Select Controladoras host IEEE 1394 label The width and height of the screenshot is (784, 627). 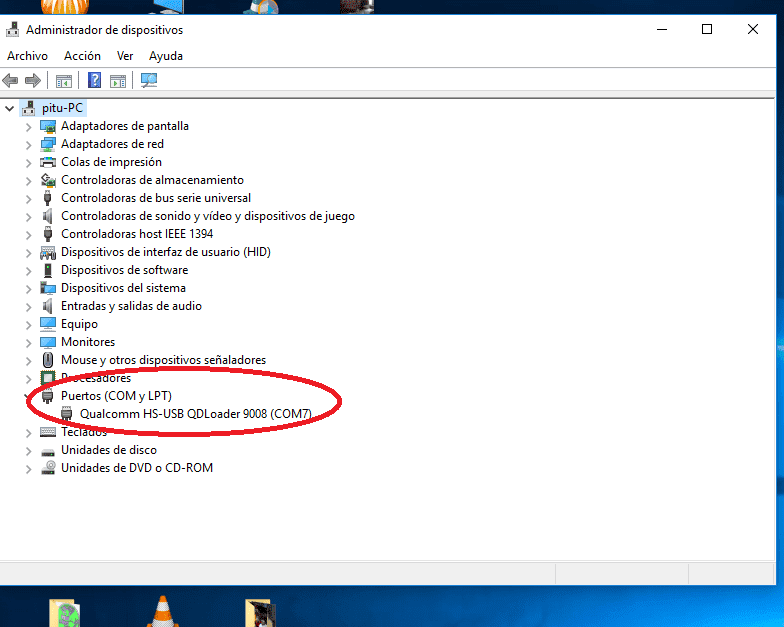(137, 234)
